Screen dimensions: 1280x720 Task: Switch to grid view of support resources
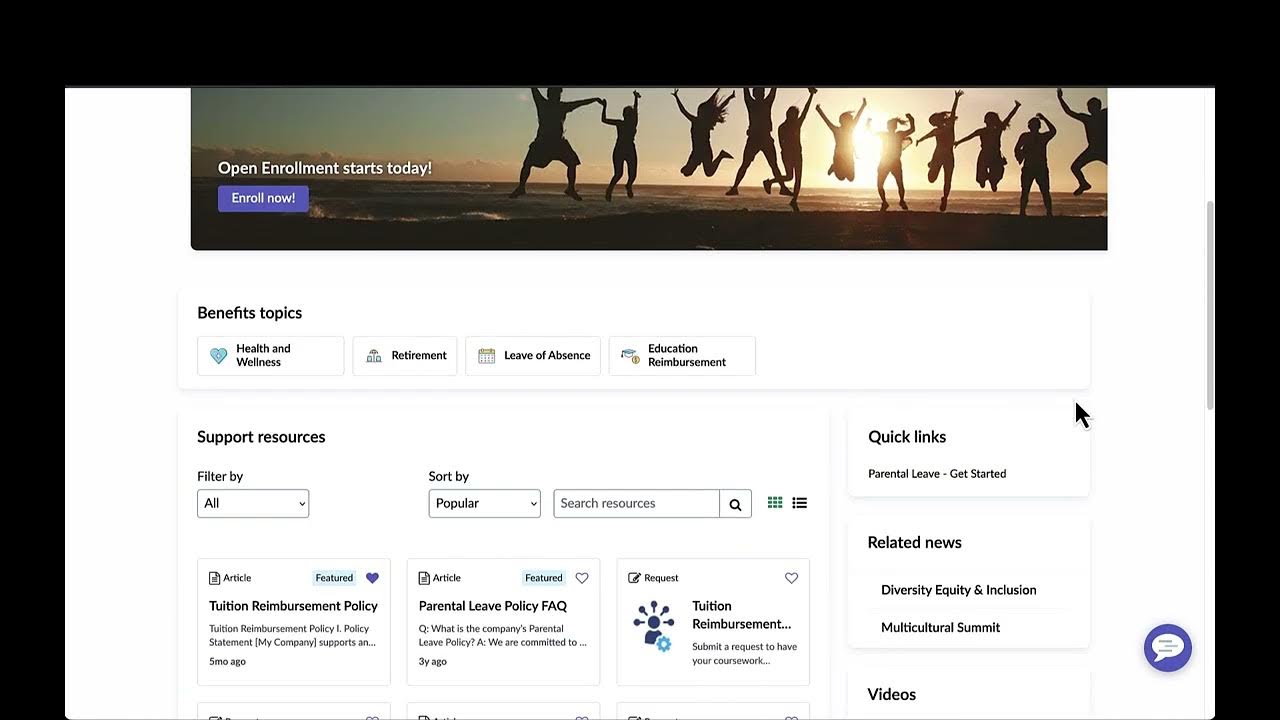(774, 502)
